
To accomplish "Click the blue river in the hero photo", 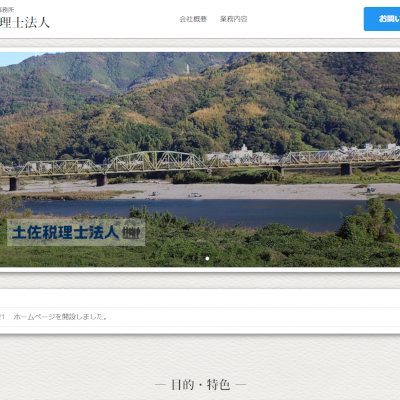I will [x=200, y=213].
